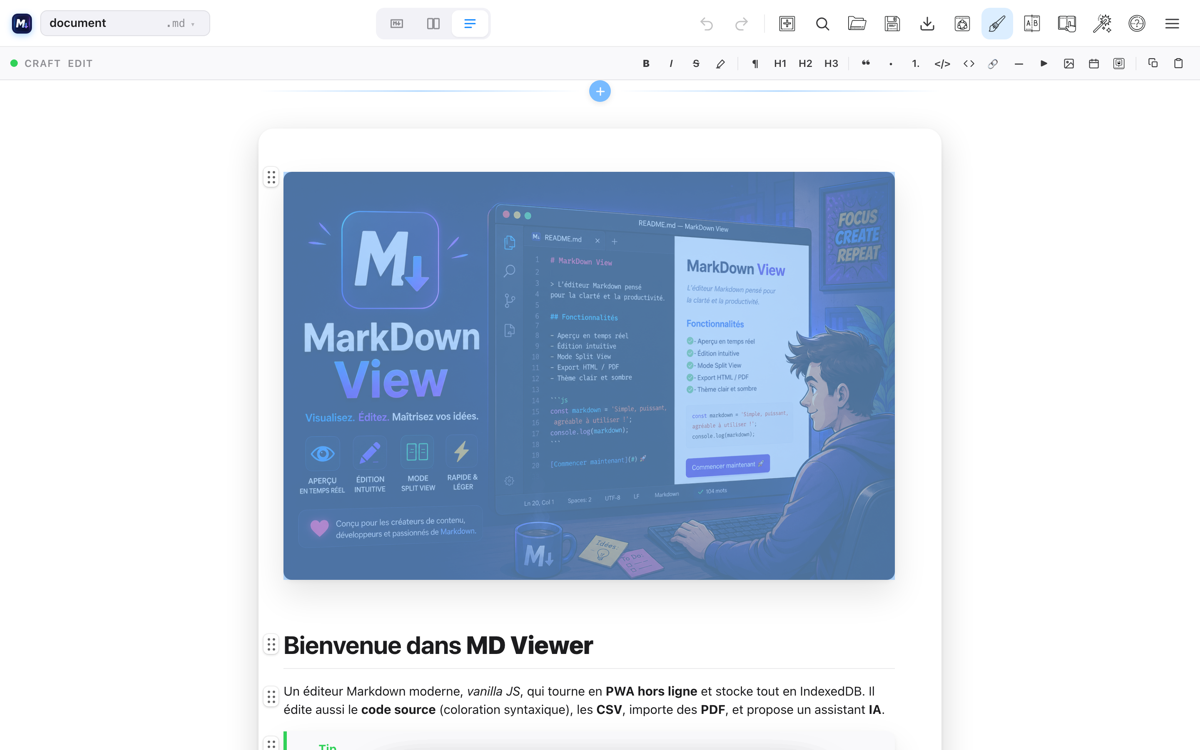Image resolution: width=1200 pixels, height=750 pixels.
Task: Insert a bulleted list
Action: click(891, 64)
